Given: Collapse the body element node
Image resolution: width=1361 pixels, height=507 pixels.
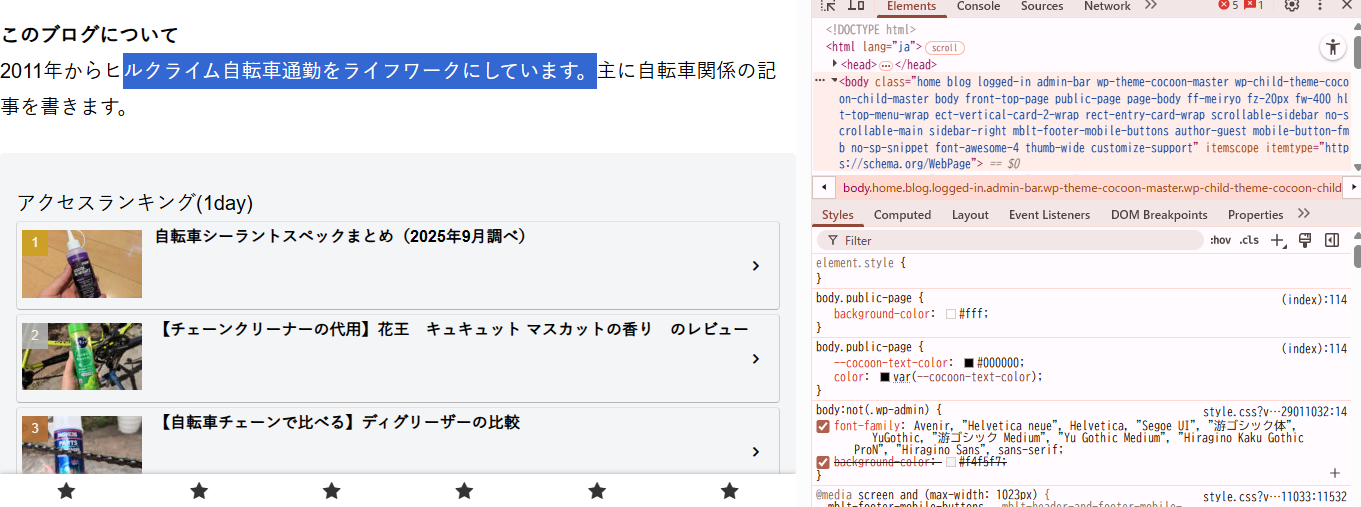Looking at the screenshot, I should pyautogui.click(x=835, y=80).
